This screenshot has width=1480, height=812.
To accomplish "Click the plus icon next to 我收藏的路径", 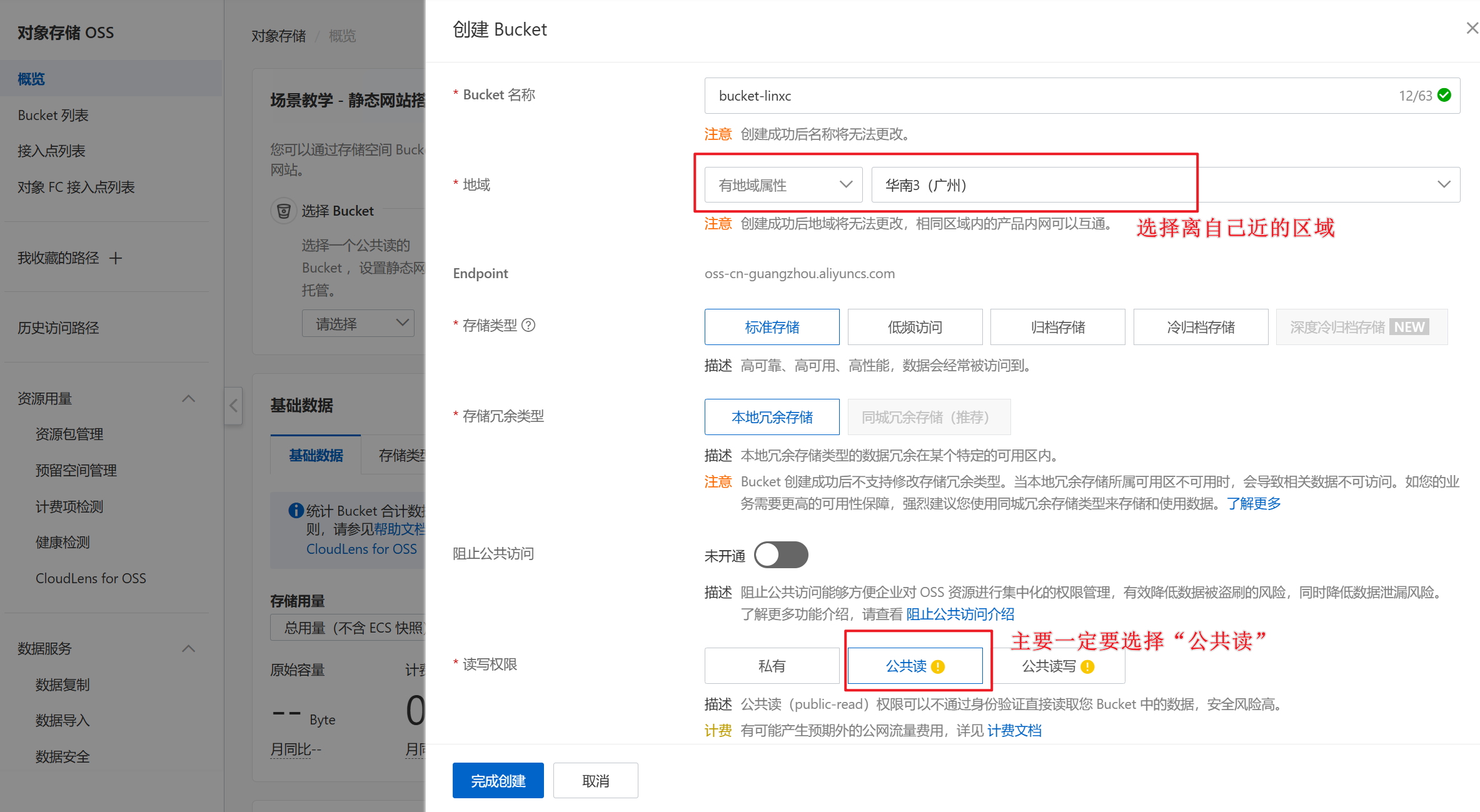I will tap(116, 258).
